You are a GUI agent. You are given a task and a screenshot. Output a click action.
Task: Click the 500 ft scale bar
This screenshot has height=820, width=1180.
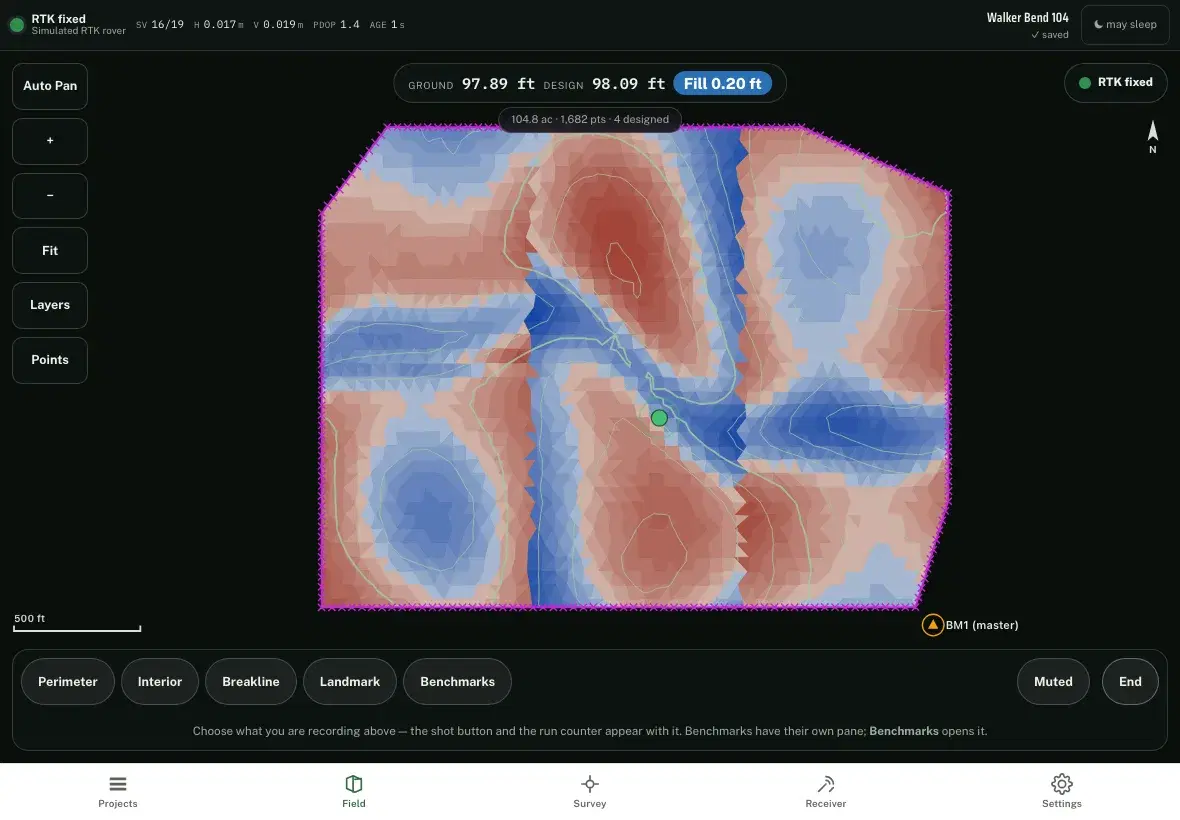(77, 623)
